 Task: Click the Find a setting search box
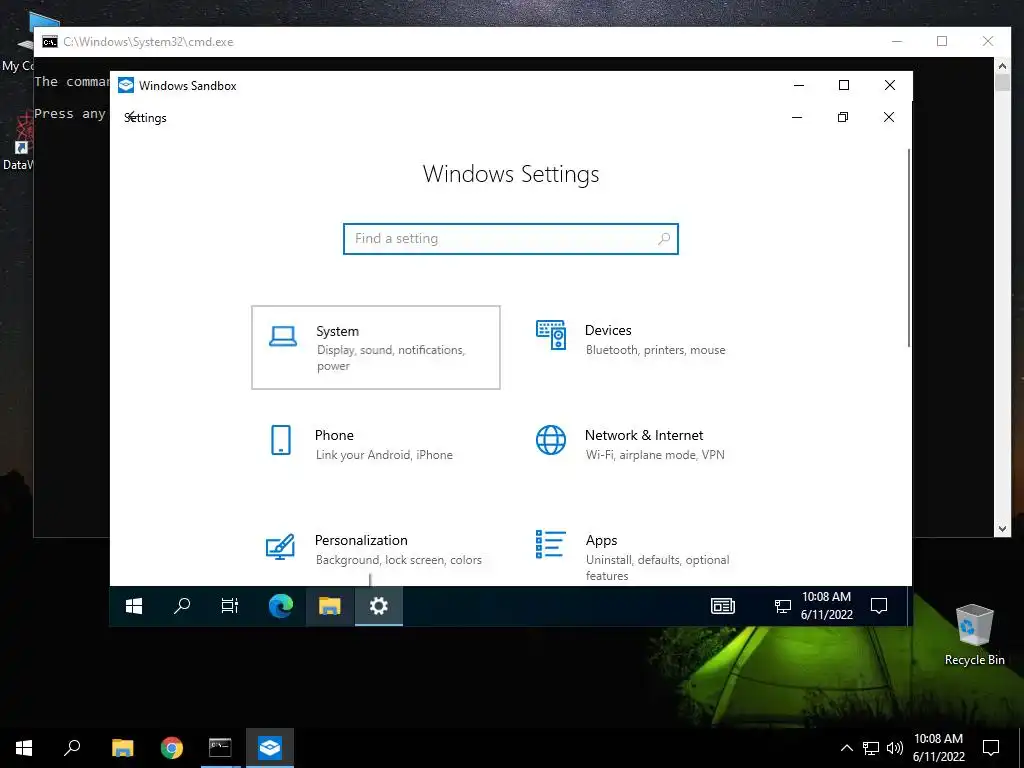click(x=511, y=239)
